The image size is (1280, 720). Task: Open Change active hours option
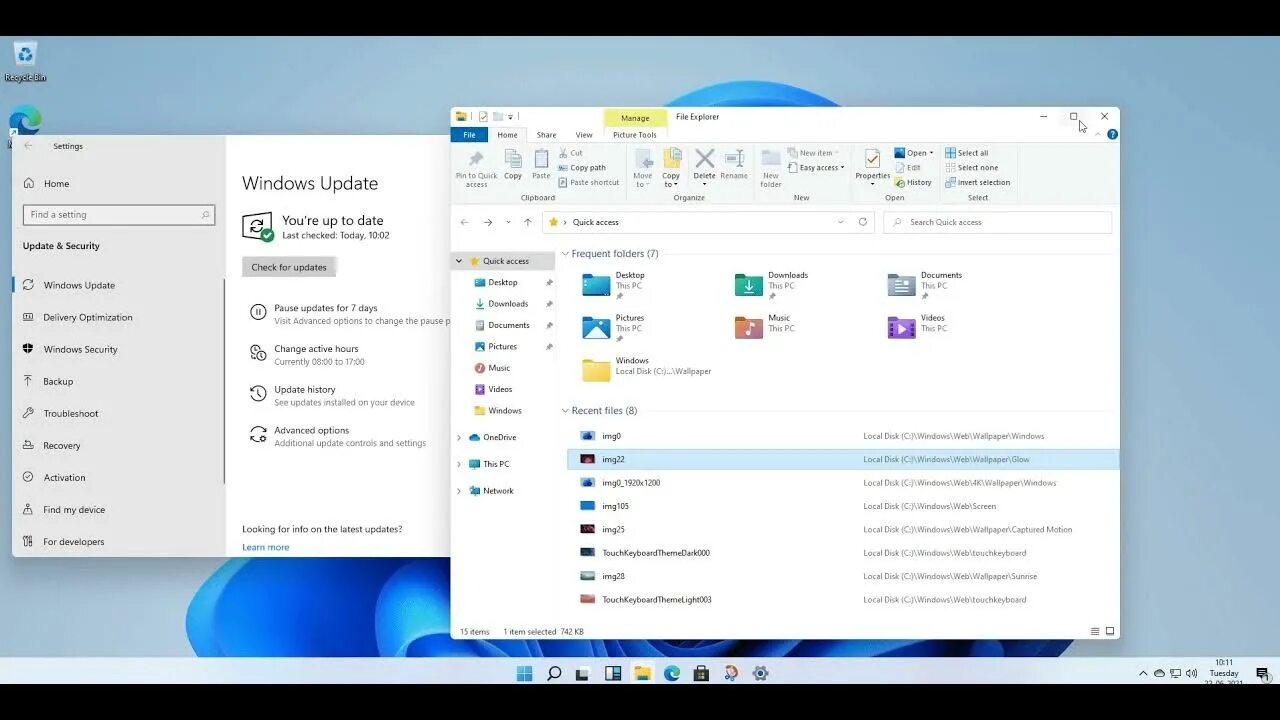(316, 349)
